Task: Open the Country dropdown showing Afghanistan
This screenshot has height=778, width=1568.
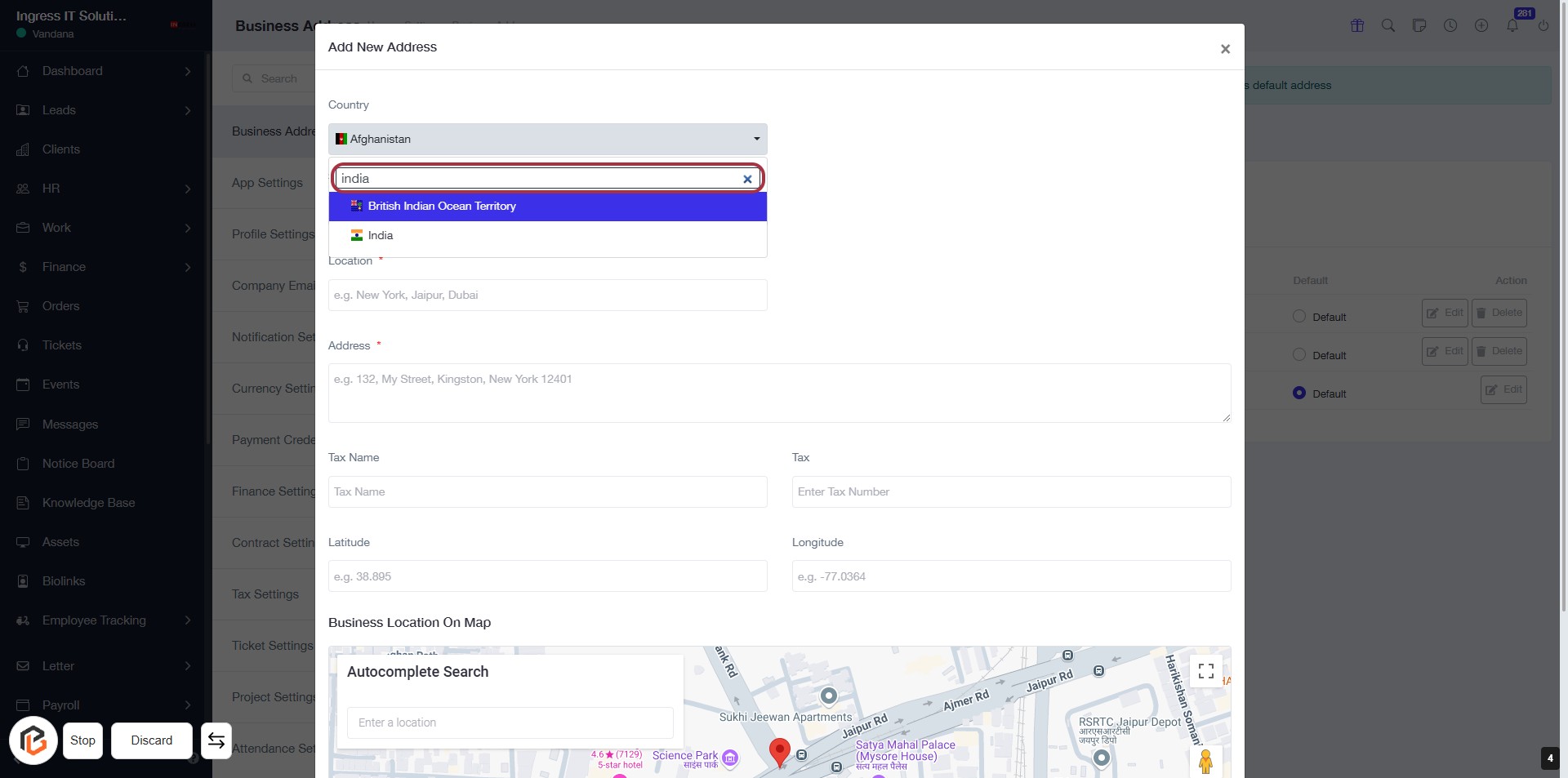Action: [547, 139]
